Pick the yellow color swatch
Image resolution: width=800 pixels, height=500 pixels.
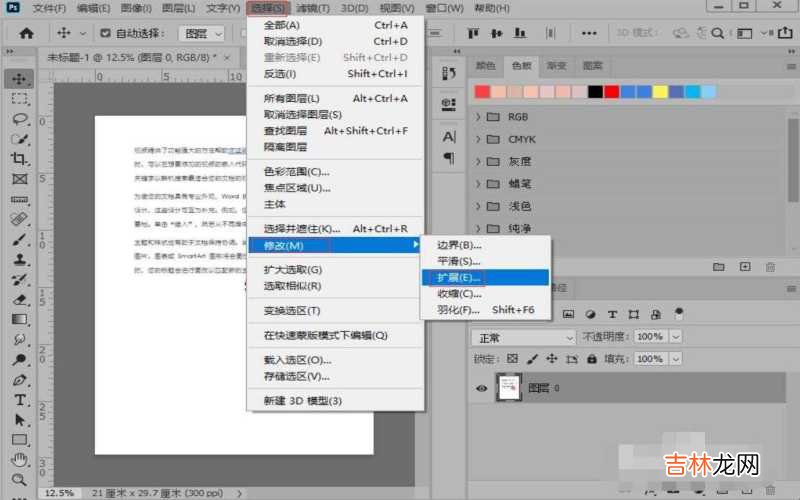click(660, 92)
